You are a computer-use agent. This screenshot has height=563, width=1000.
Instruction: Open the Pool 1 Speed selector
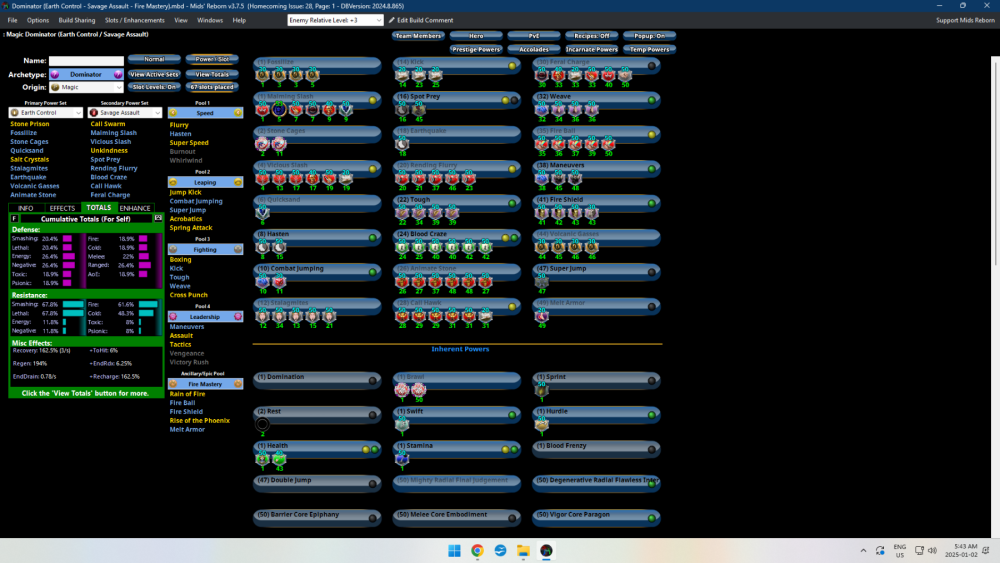[x=205, y=113]
